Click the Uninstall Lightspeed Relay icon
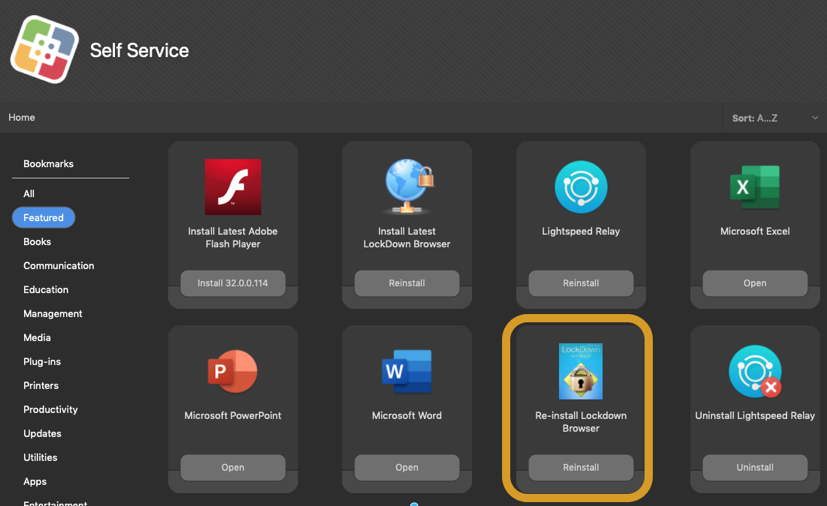 [755, 371]
